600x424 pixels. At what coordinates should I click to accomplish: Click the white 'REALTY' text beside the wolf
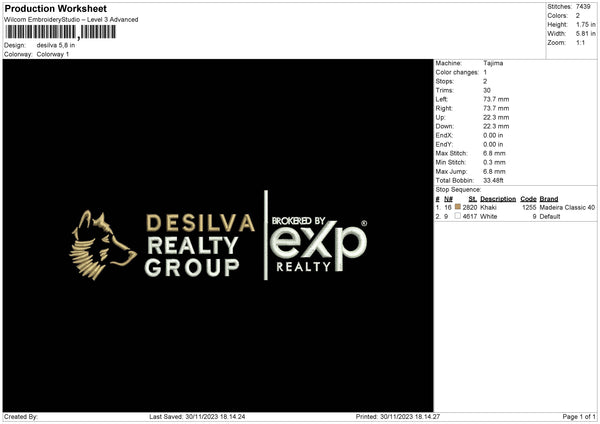(x=193, y=246)
